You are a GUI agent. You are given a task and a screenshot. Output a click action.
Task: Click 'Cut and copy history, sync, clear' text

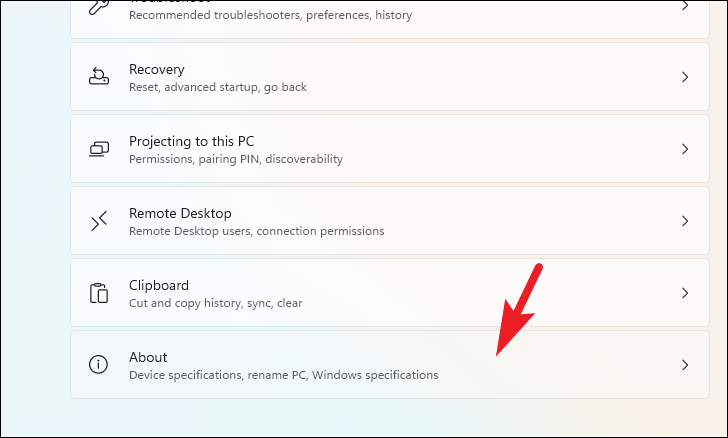point(216,303)
